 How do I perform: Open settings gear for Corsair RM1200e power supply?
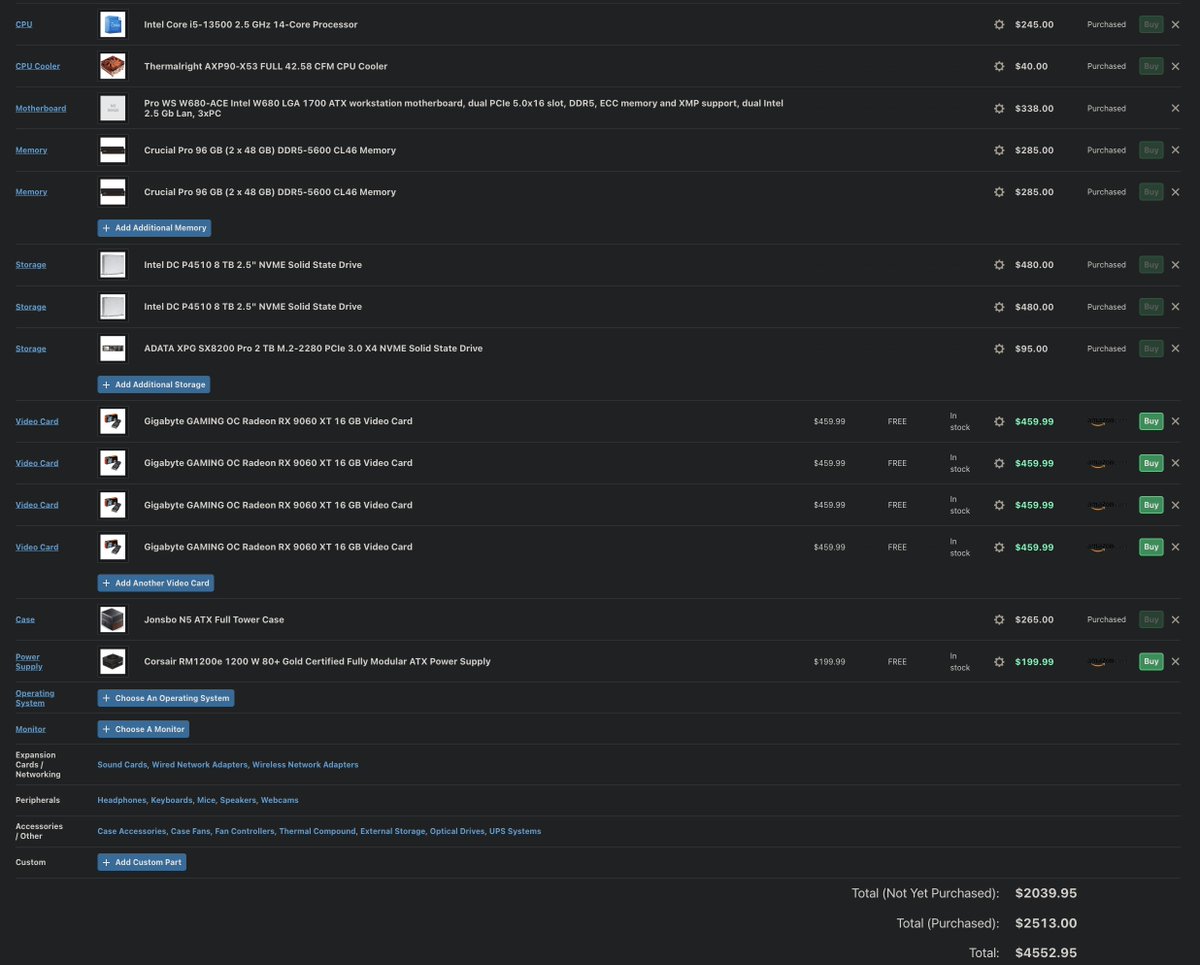(998, 662)
